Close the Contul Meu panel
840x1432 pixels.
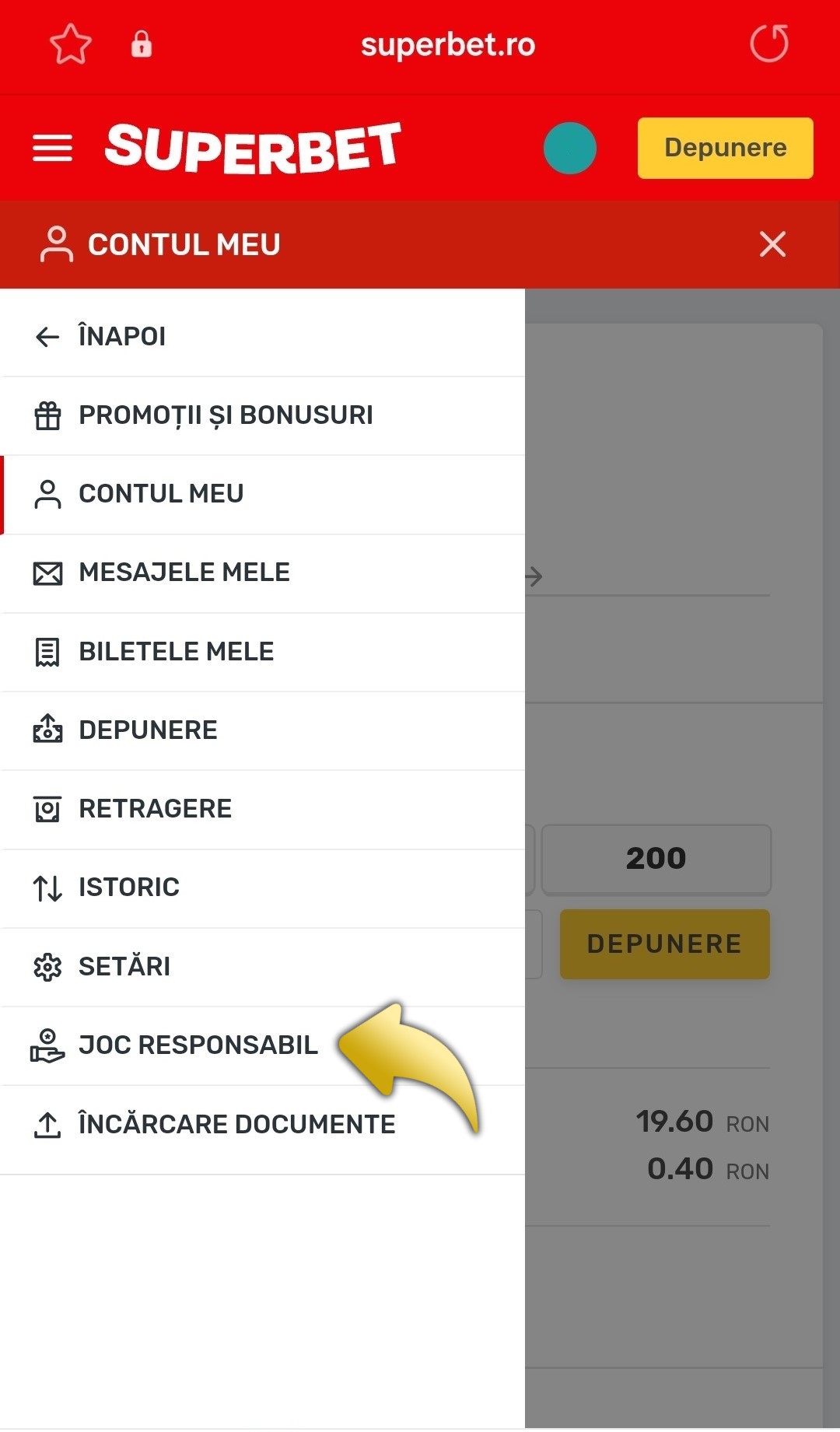pyautogui.click(x=772, y=244)
